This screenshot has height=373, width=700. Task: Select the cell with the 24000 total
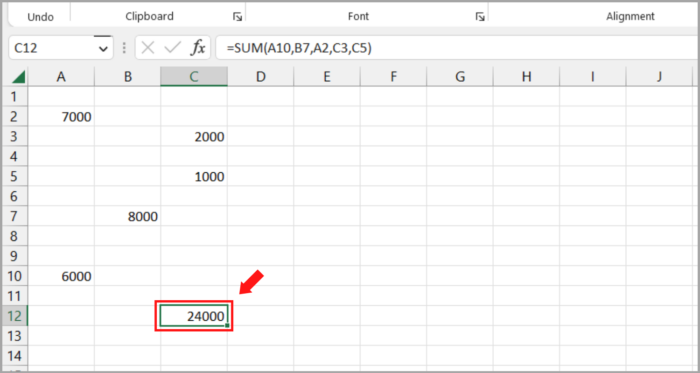(x=194, y=316)
